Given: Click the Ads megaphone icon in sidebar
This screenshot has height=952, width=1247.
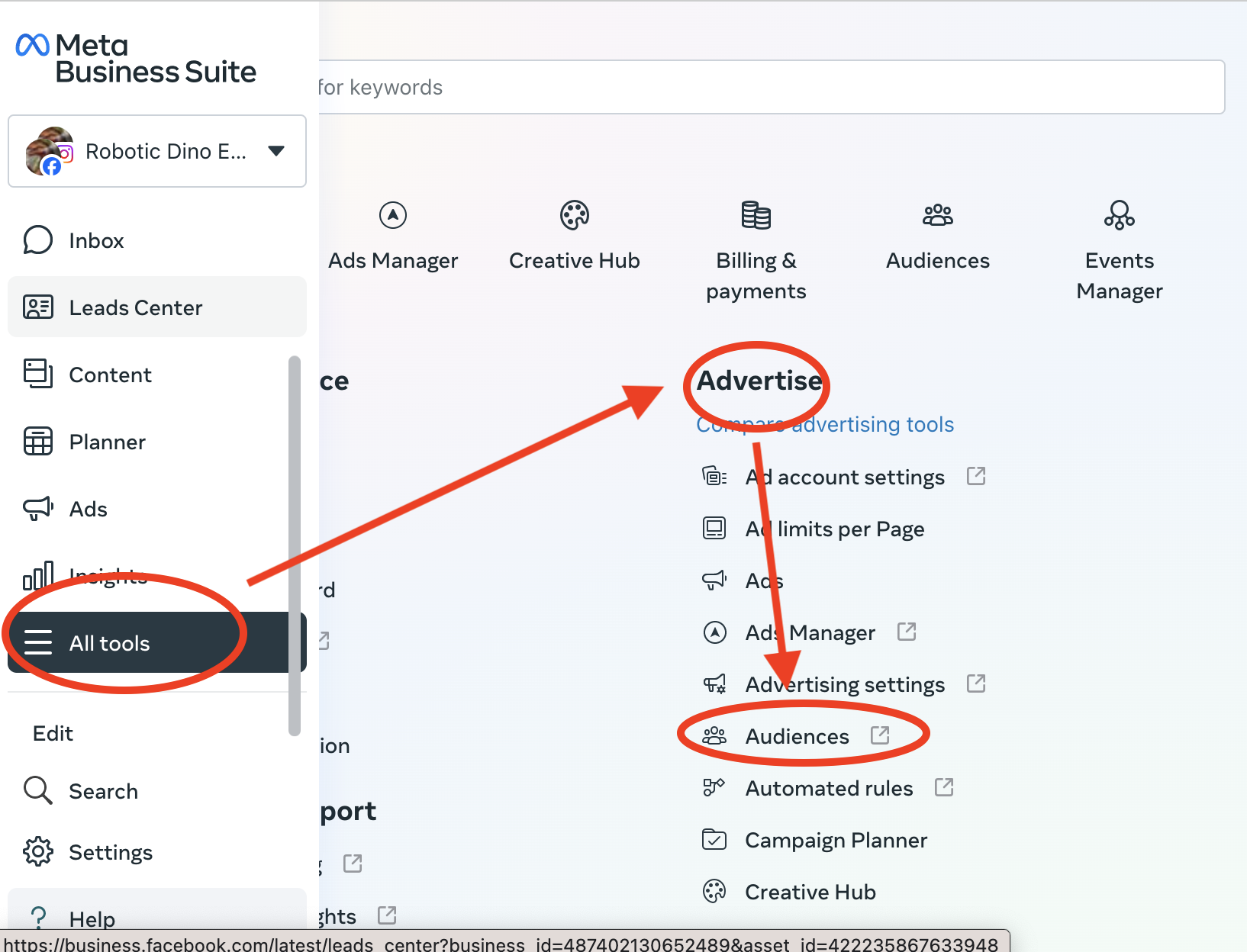Looking at the screenshot, I should (x=38, y=509).
